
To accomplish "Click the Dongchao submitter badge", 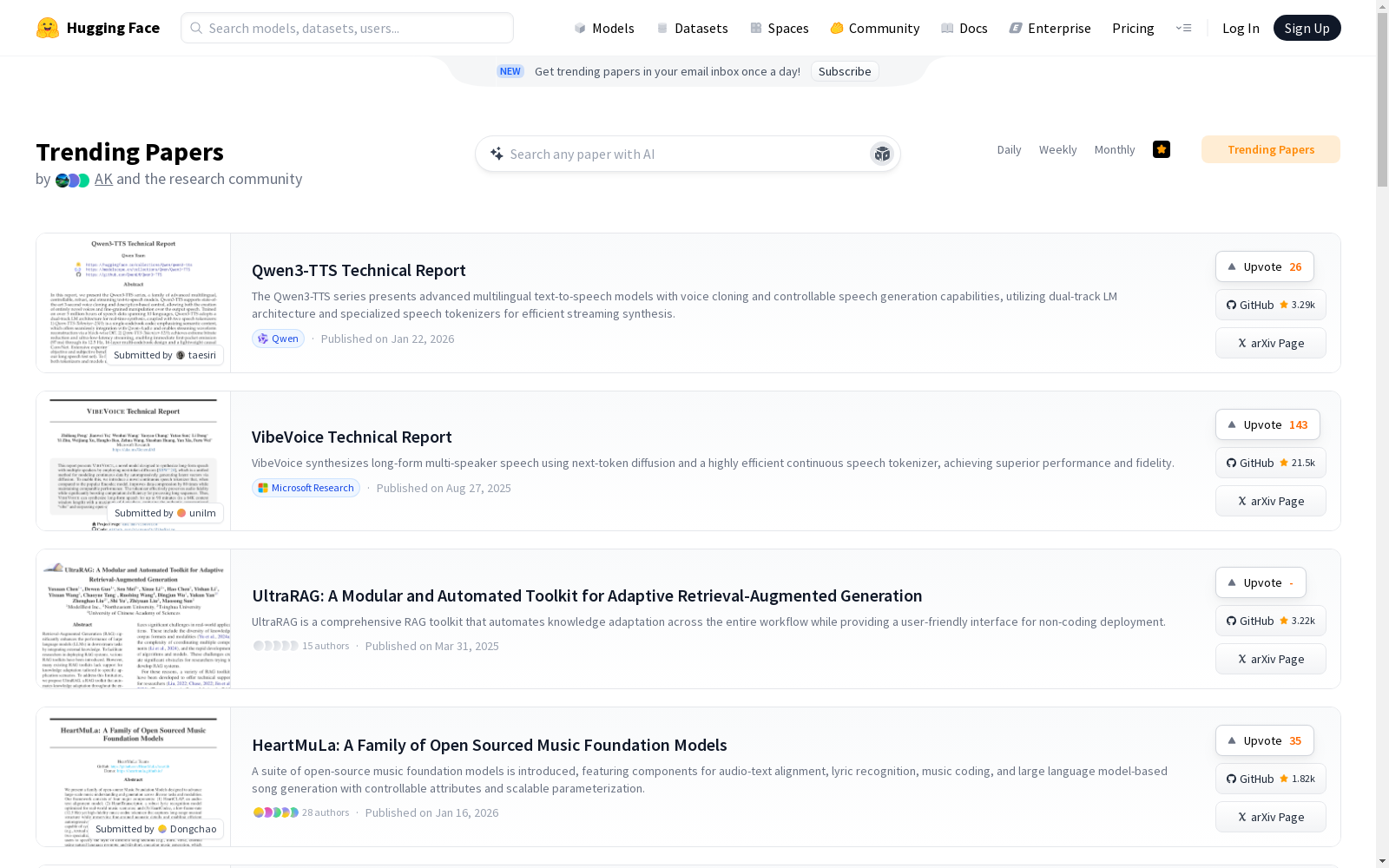I will point(156,829).
